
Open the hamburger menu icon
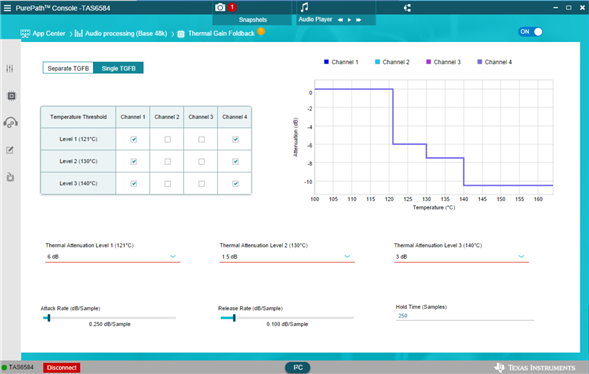coord(7,8)
